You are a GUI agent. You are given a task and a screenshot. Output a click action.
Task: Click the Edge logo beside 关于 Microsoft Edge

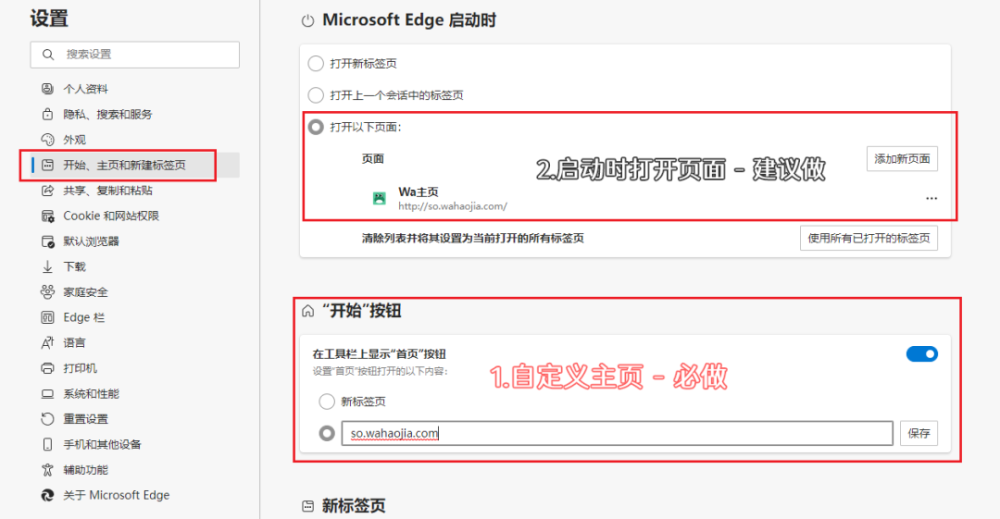pos(47,495)
